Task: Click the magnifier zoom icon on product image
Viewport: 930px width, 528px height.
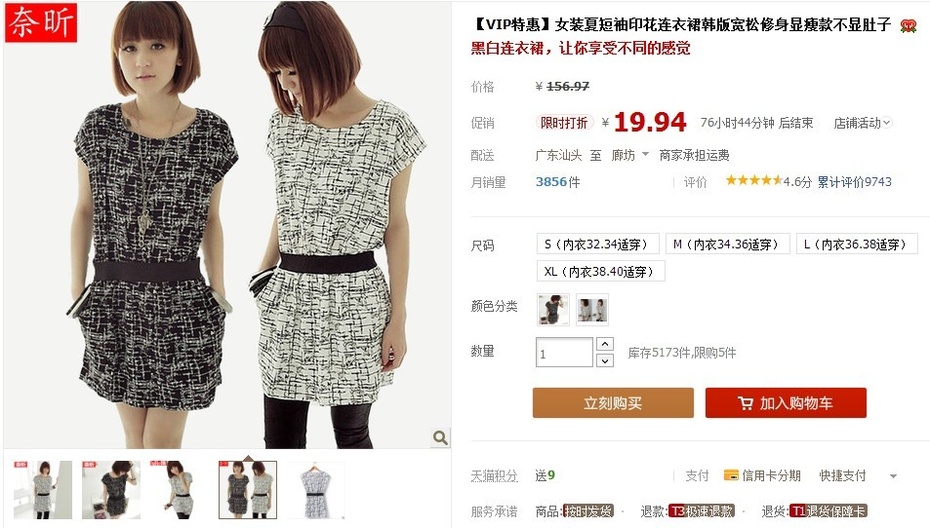Action: pos(440,438)
